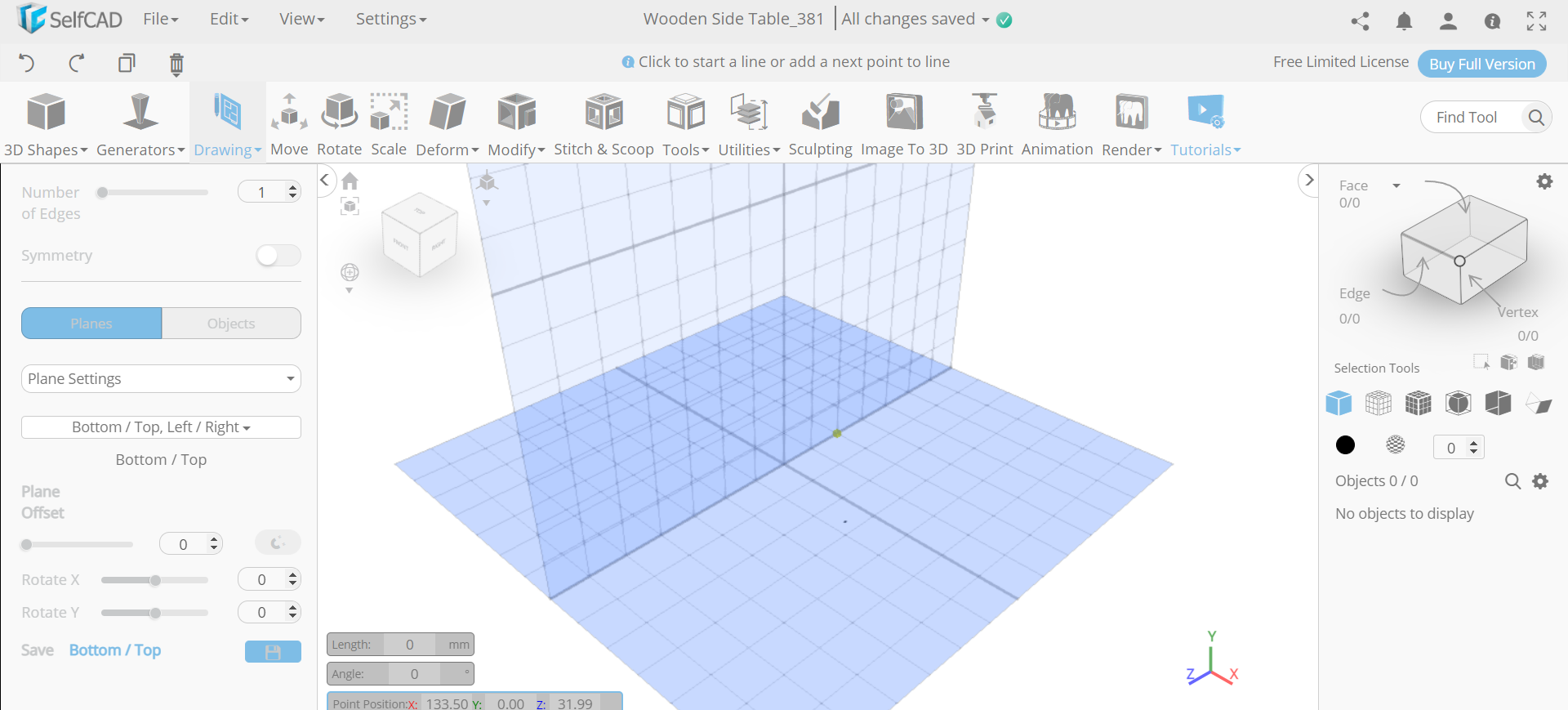Open the 3D Shapes dropdown
This screenshot has height=710, width=1568.
(46, 124)
